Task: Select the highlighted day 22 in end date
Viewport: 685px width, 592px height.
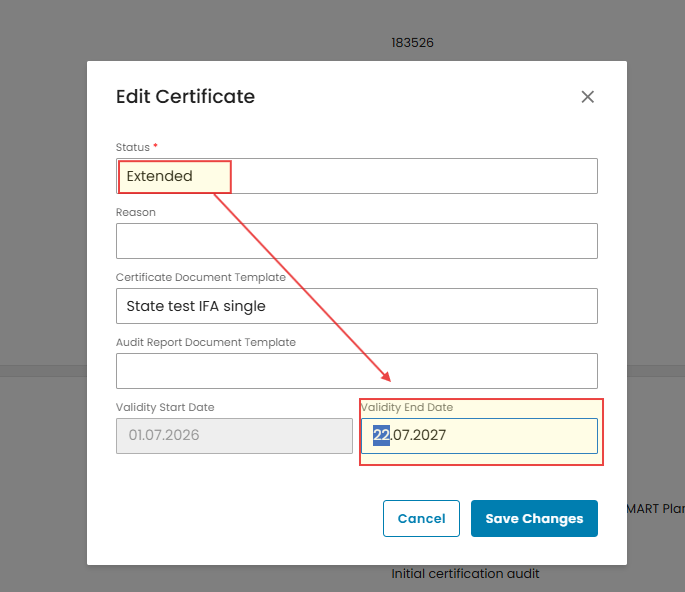Action: pyautogui.click(x=381, y=435)
